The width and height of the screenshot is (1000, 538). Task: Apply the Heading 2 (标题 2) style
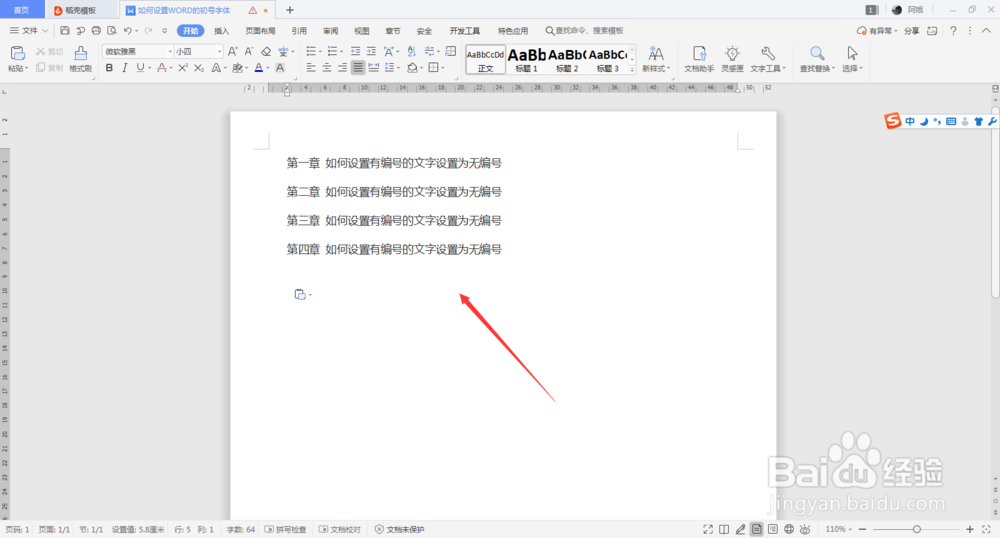[x=567, y=59]
